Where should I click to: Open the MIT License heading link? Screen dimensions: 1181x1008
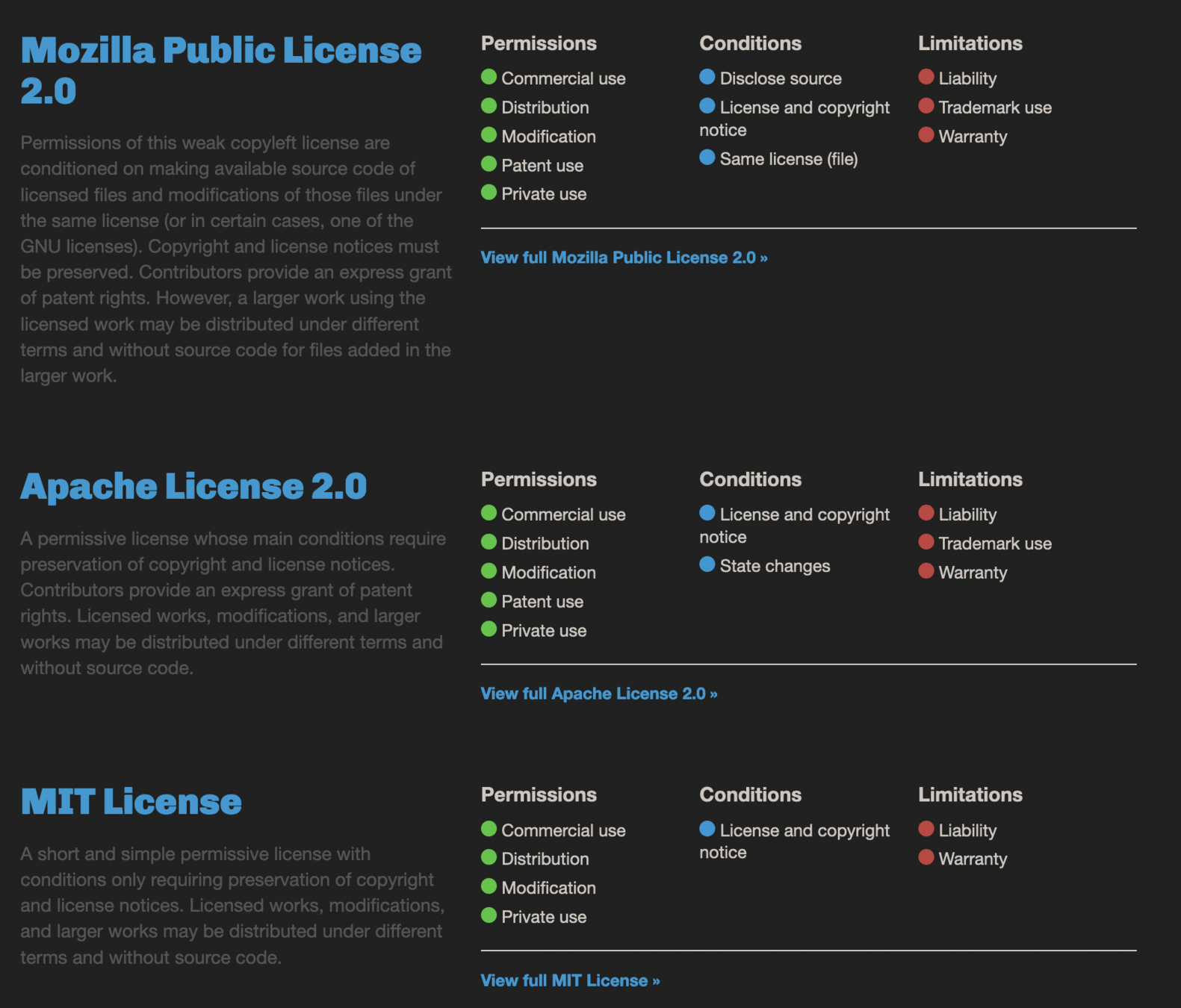click(131, 802)
